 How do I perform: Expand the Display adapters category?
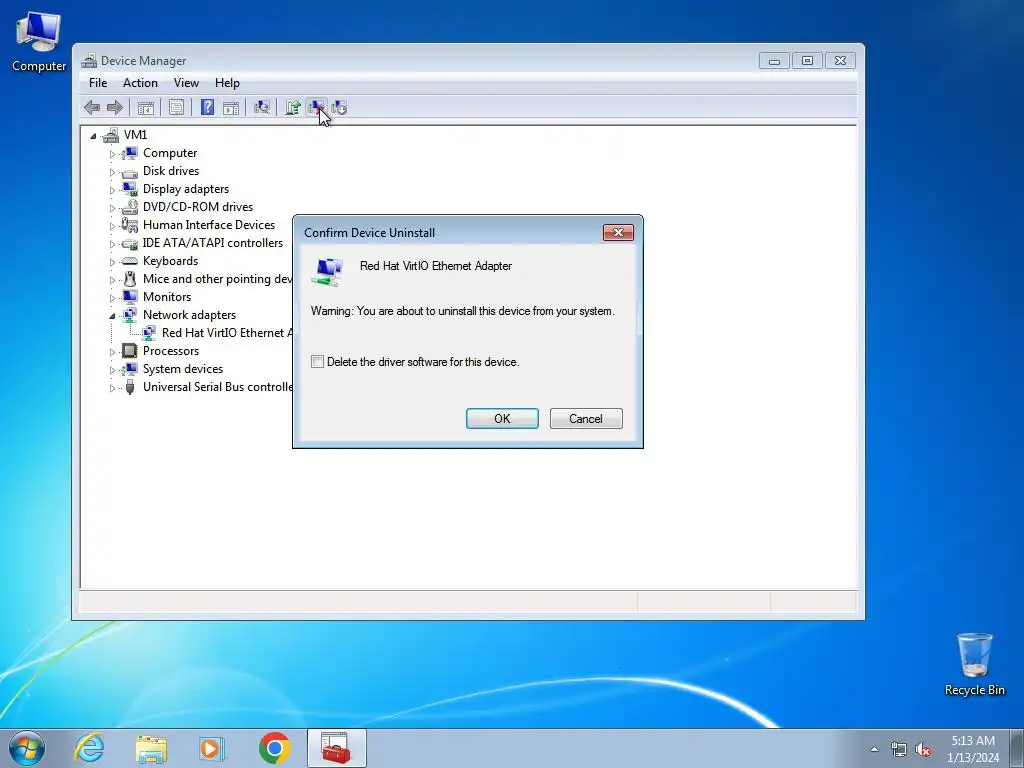click(112, 190)
